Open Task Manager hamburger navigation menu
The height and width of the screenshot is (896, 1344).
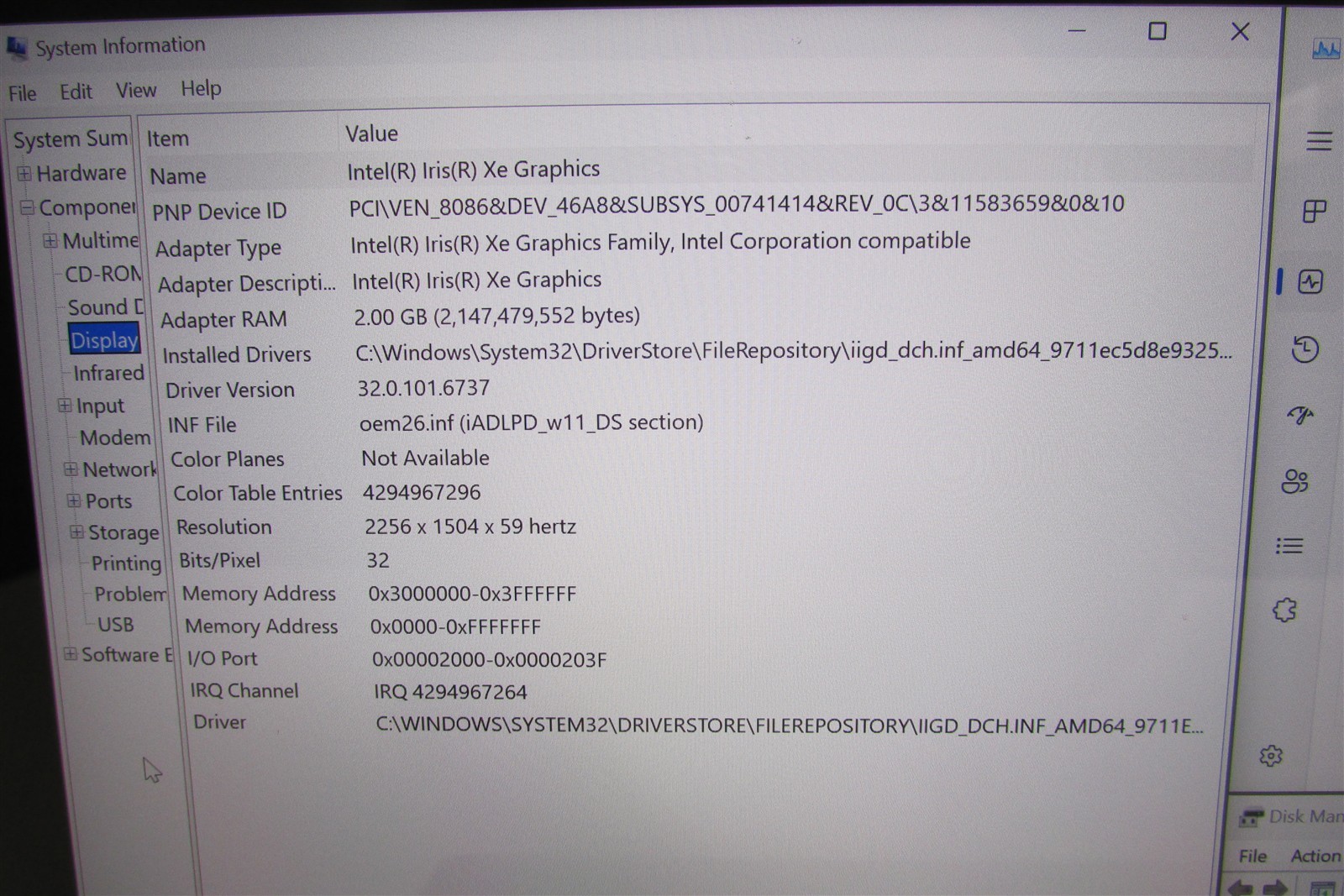coord(1319,141)
